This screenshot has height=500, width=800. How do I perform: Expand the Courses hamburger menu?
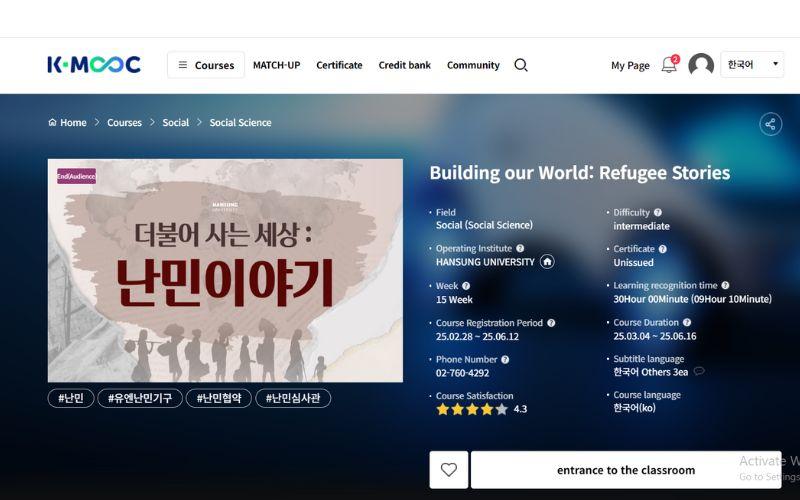click(x=206, y=65)
